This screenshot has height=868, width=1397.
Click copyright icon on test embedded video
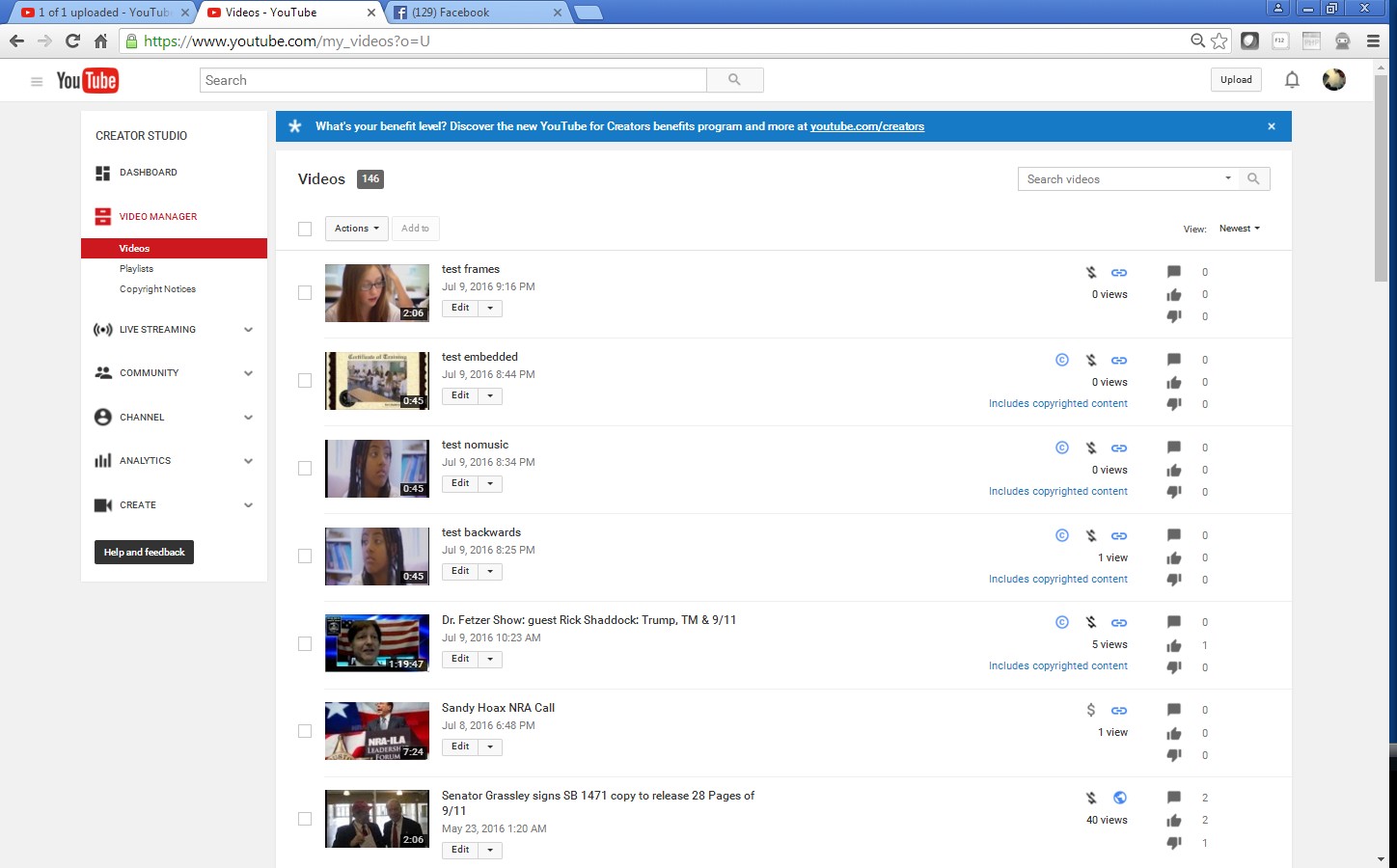pos(1061,360)
